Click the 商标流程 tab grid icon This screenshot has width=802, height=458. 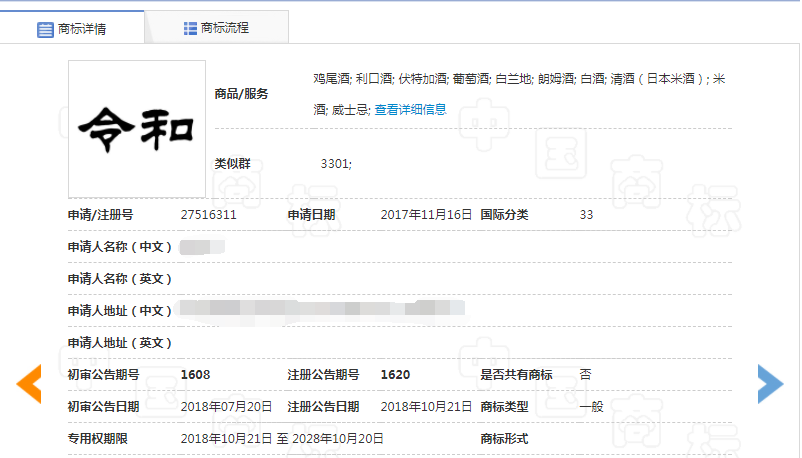tap(190, 28)
